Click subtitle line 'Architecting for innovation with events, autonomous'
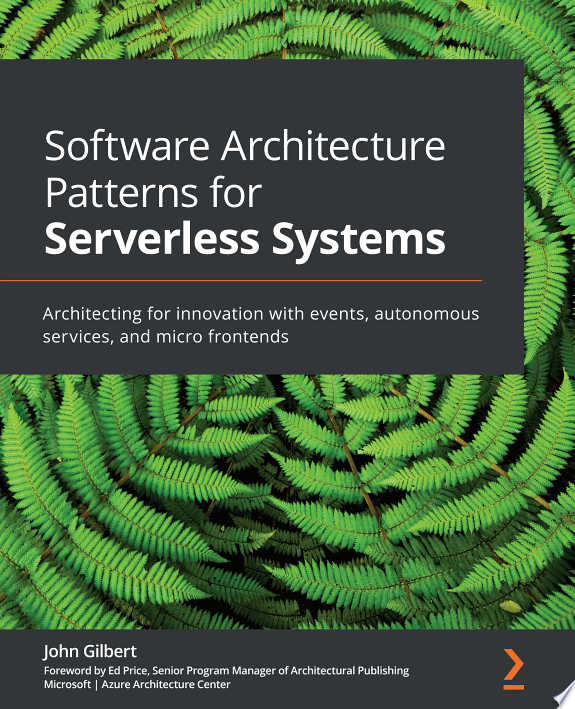575x709 pixels. 261,313
